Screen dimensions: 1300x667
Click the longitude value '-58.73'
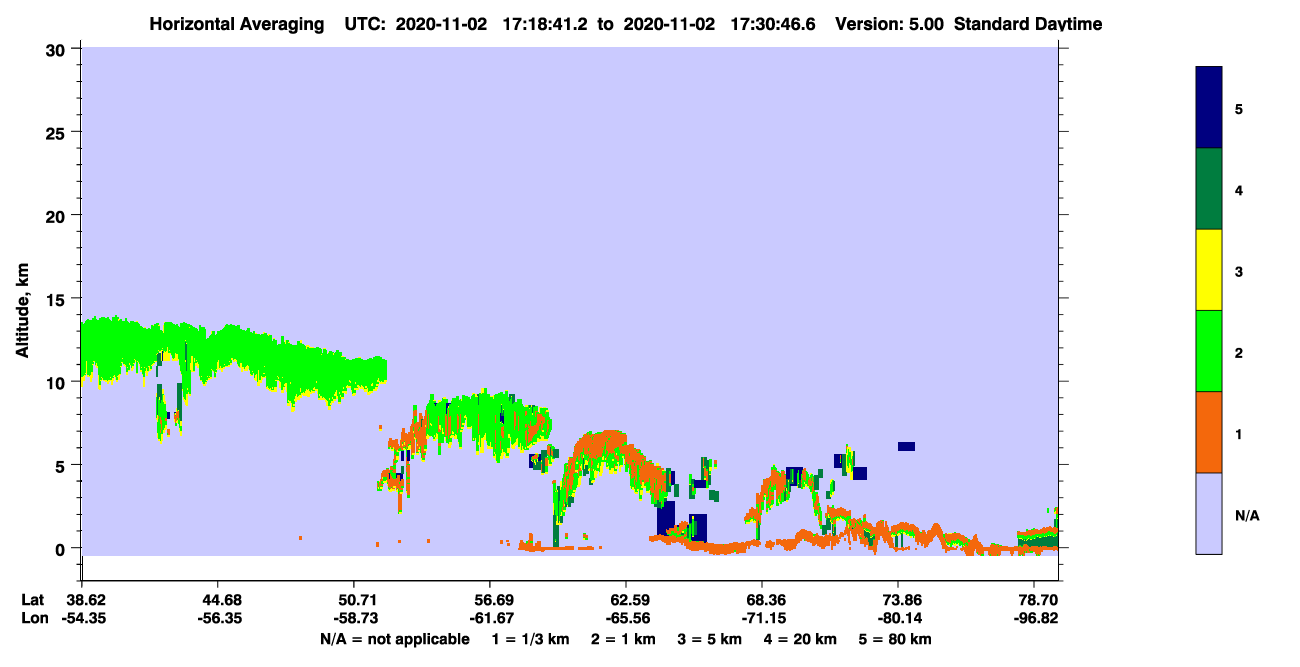point(354,618)
